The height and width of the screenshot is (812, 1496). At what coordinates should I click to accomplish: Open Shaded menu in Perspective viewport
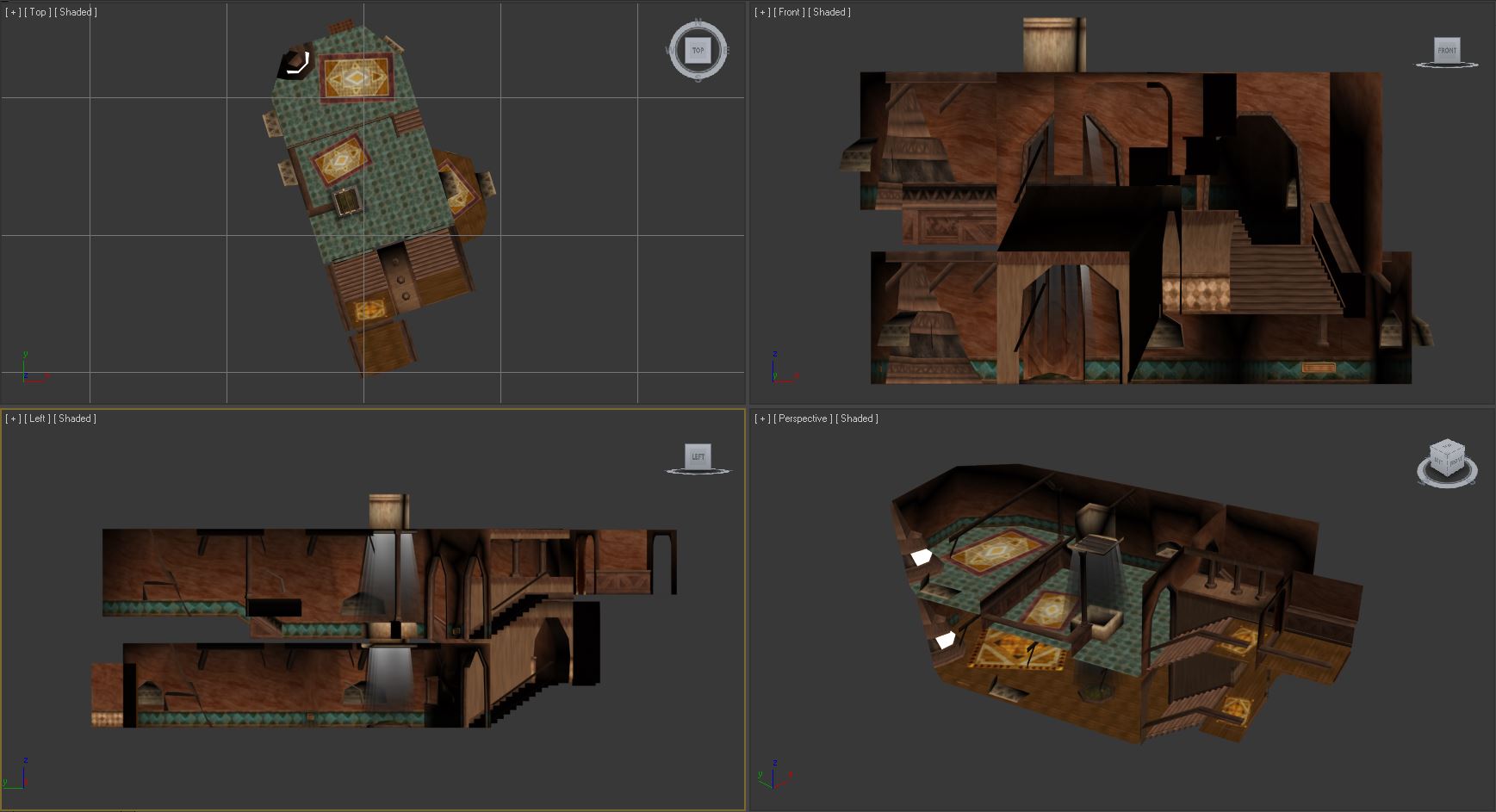click(x=857, y=418)
